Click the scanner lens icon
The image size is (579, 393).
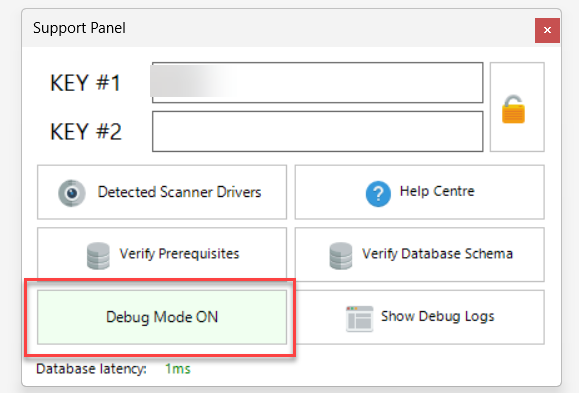72,193
